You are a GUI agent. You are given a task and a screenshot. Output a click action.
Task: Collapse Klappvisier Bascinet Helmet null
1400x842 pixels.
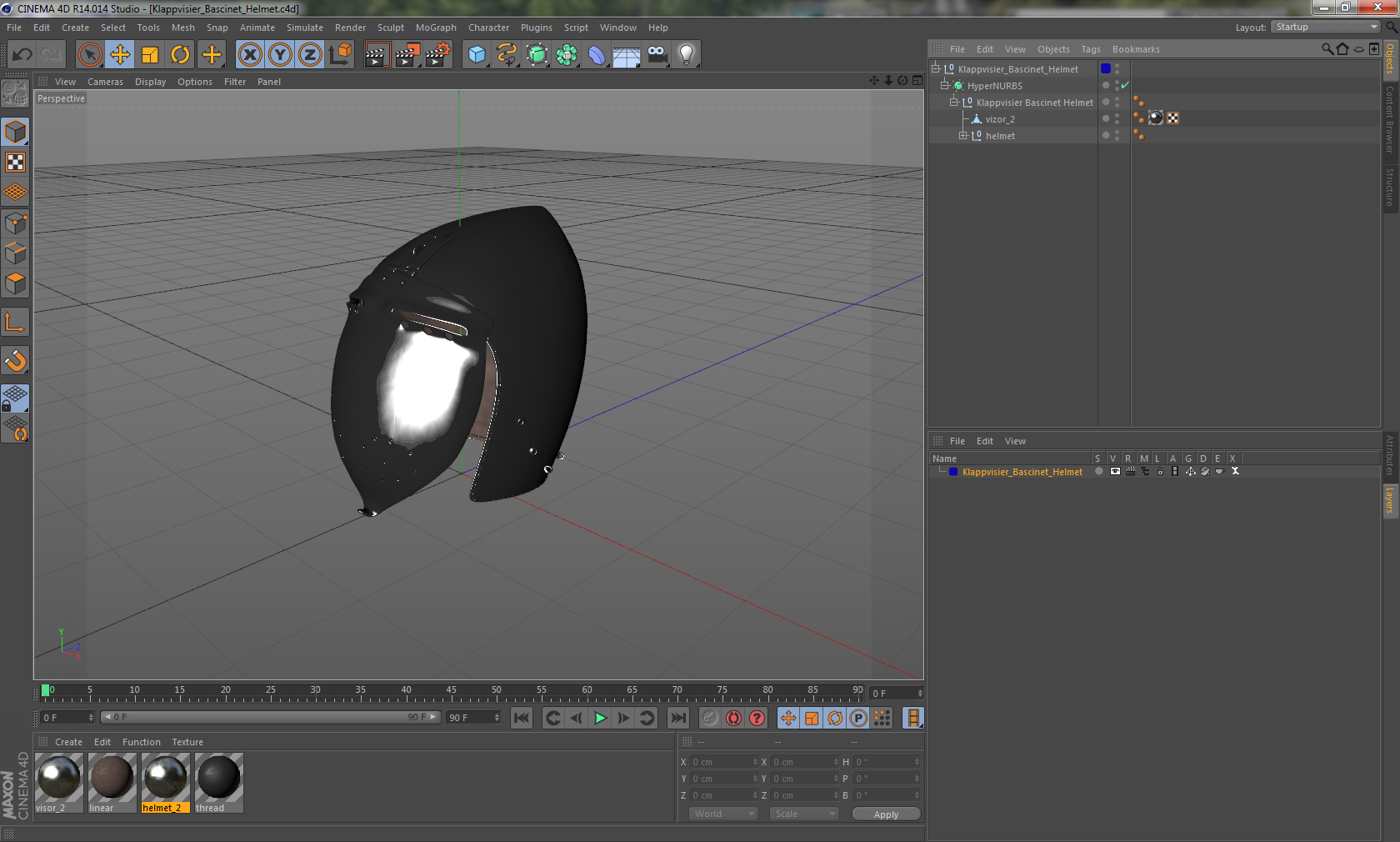pyautogui.click(x=954, y=102)
